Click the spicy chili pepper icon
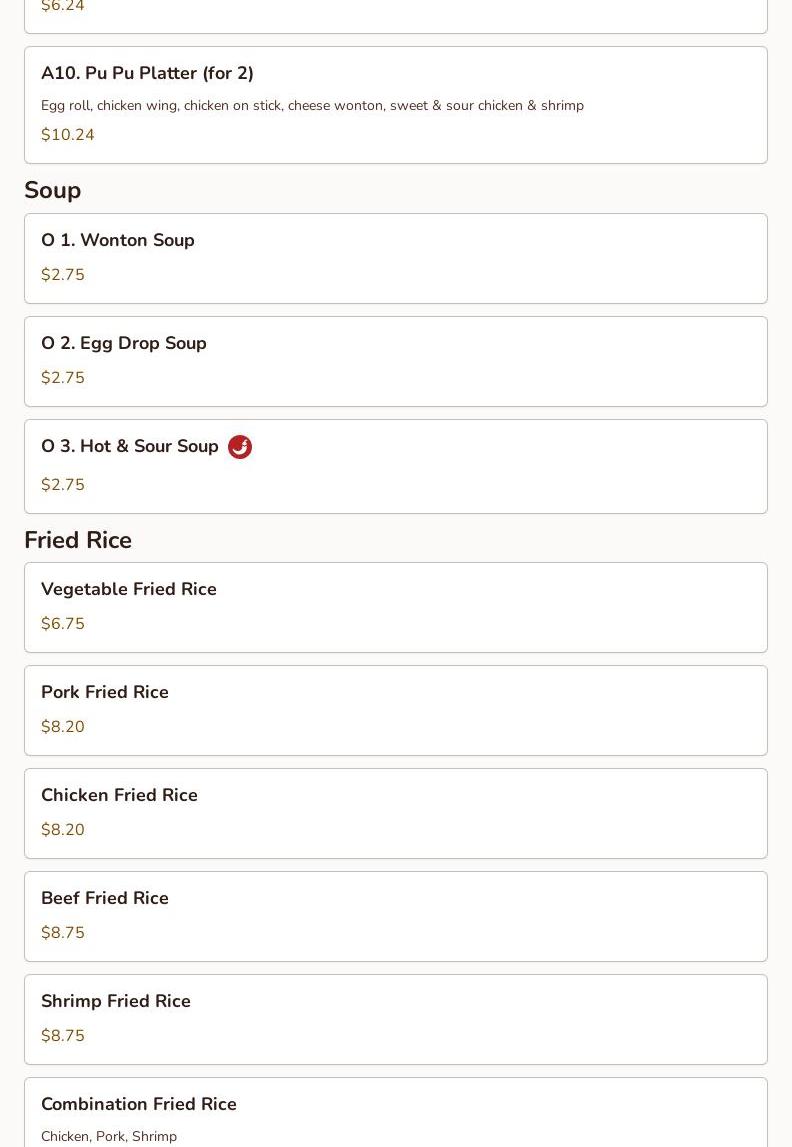The height and width of the screenshot is (1147, 792). coord(240,447)
